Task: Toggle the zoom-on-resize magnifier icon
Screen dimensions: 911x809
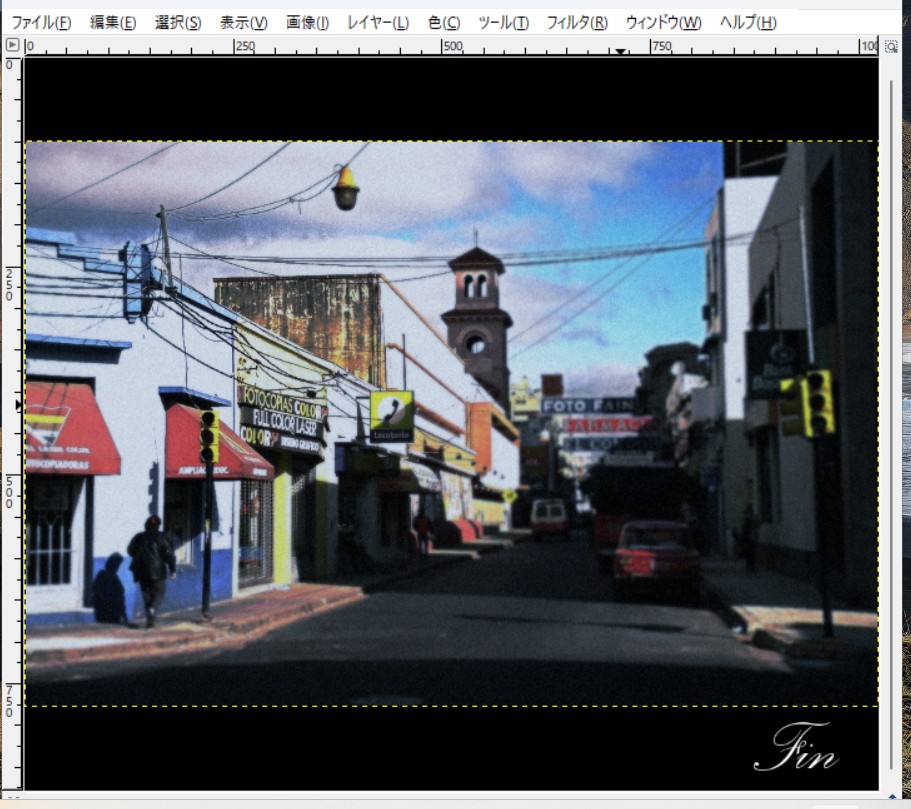Action: (x=890, y=45)
